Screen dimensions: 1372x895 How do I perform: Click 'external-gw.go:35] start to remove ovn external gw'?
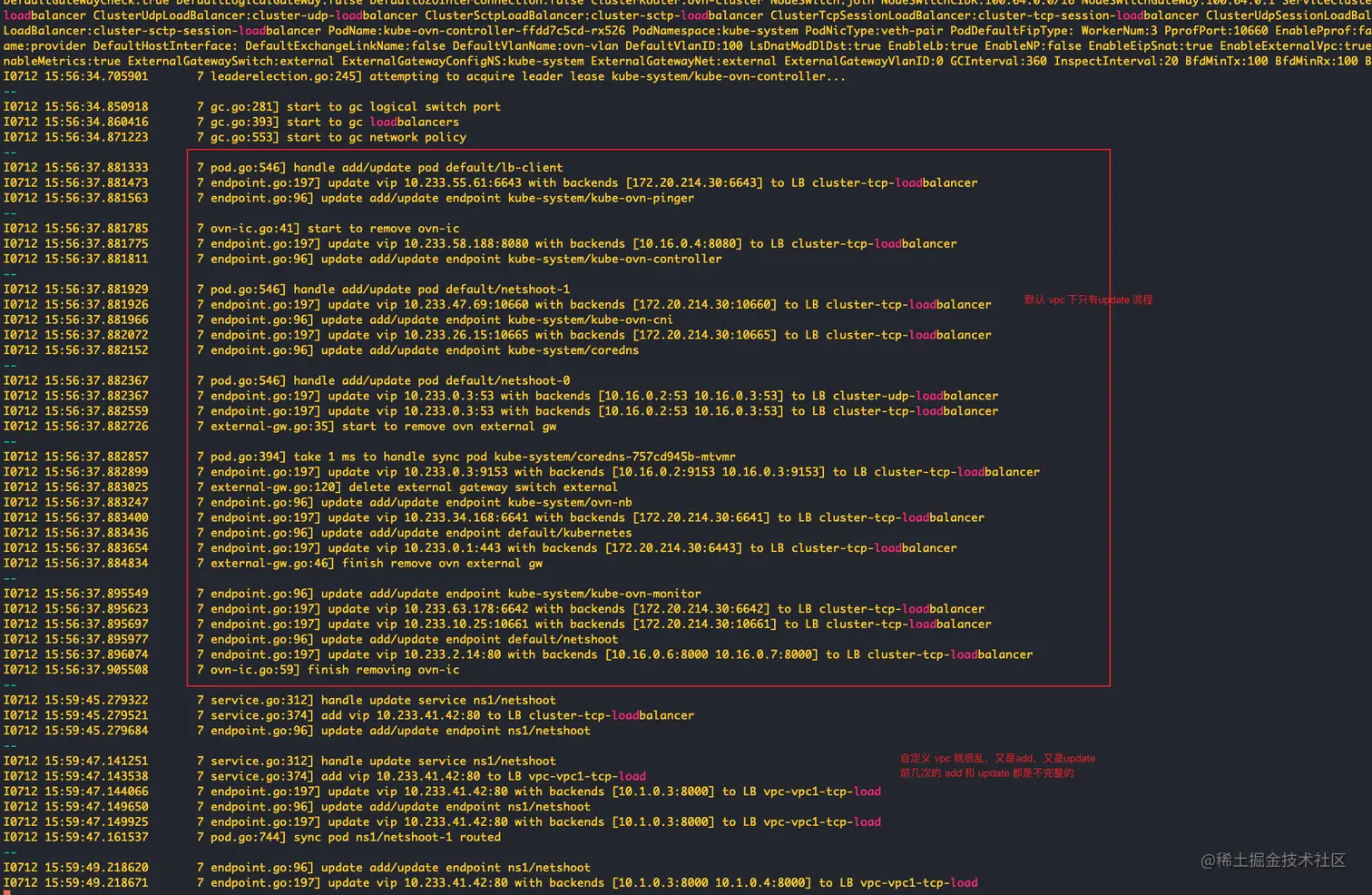[x=279, y=427]
